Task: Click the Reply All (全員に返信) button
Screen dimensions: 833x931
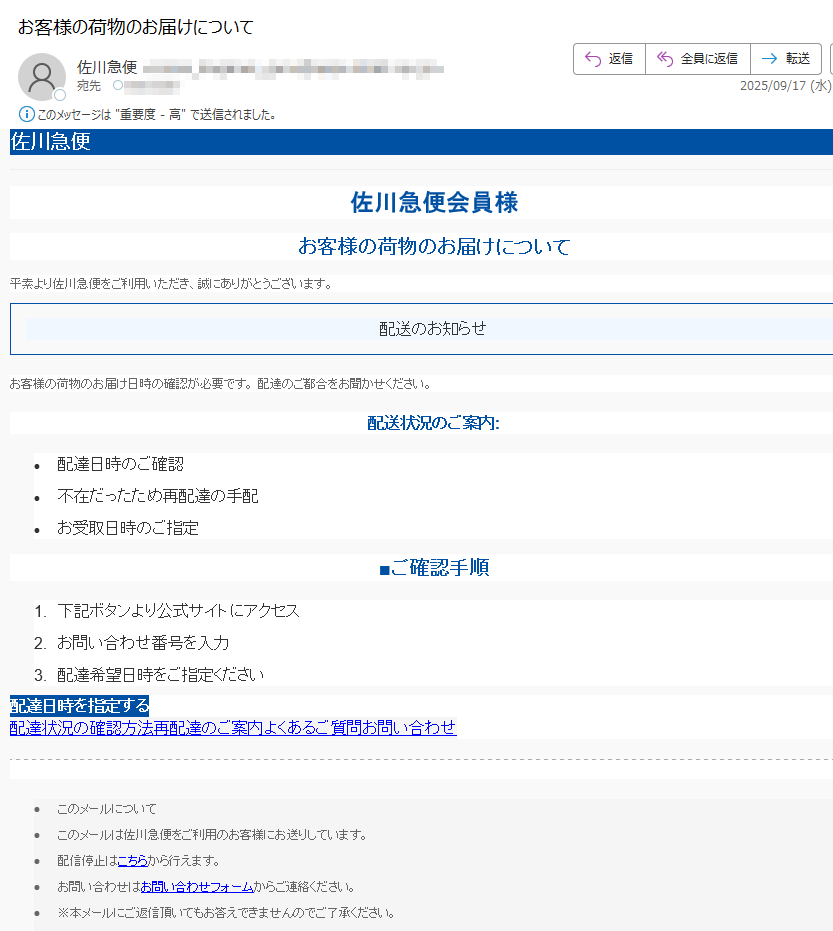Action: point(698,59)
